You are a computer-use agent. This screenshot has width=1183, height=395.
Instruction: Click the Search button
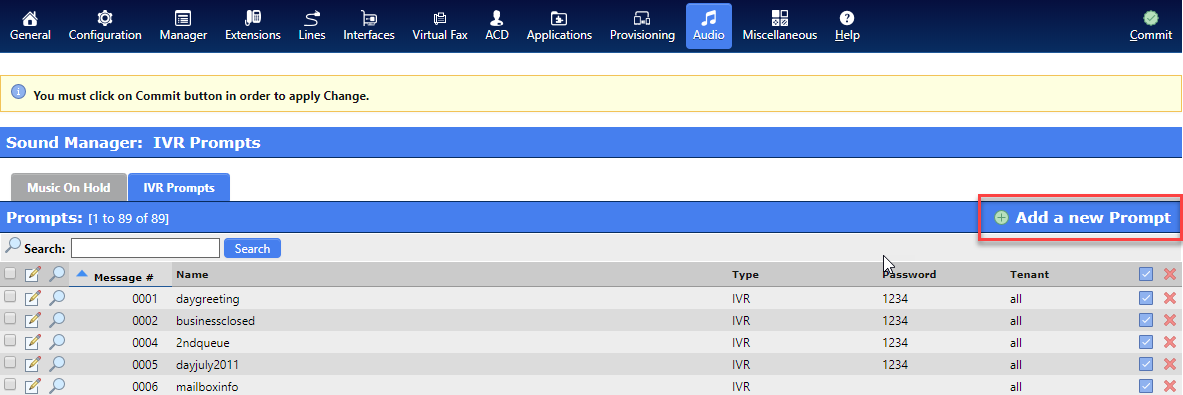click(x=252, y=248)
